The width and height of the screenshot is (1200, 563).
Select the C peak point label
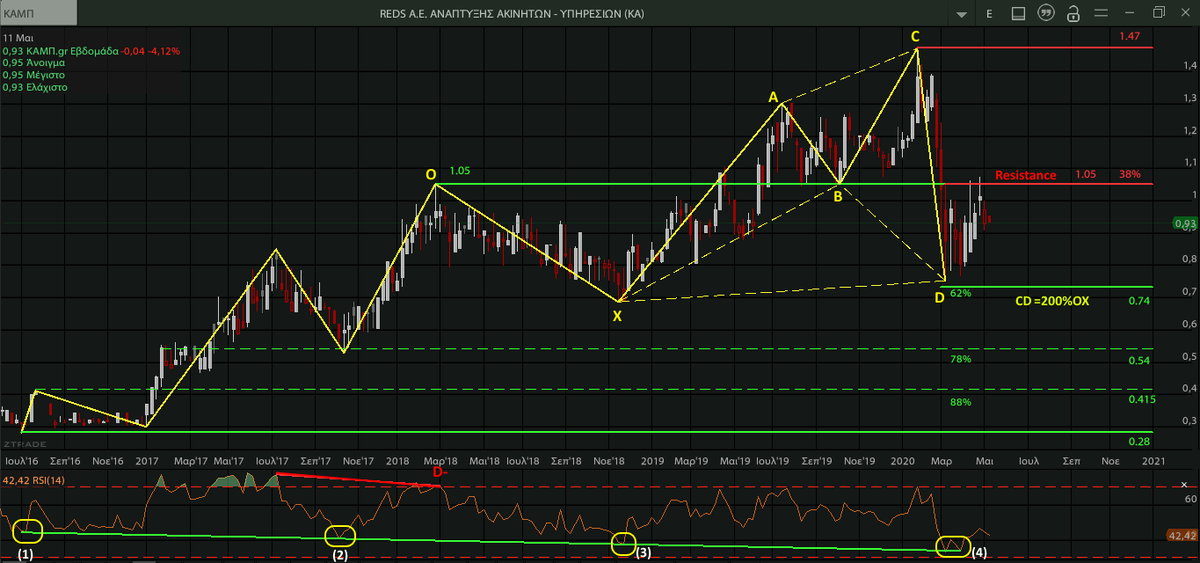coord(914,37)
